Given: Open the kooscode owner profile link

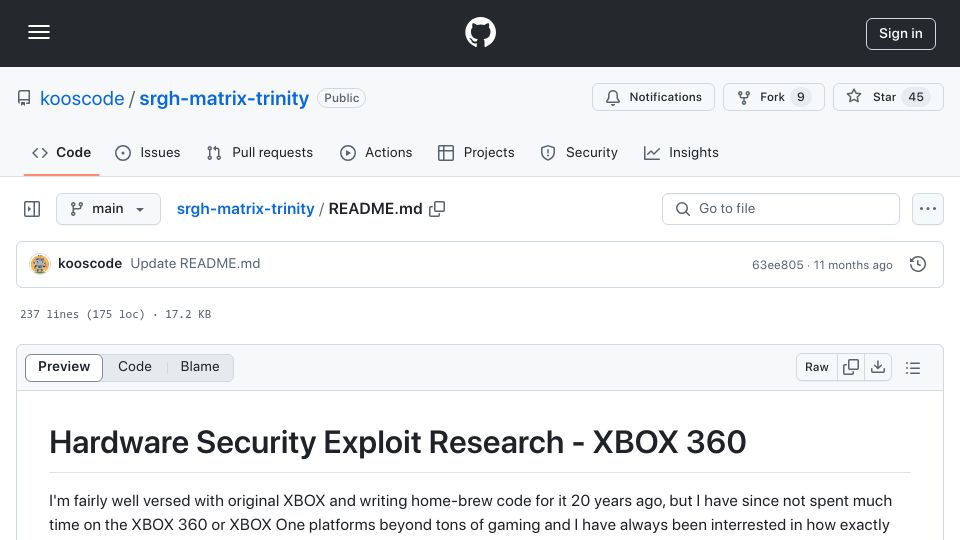Looking at the screenshot, I should pos(82,98).
